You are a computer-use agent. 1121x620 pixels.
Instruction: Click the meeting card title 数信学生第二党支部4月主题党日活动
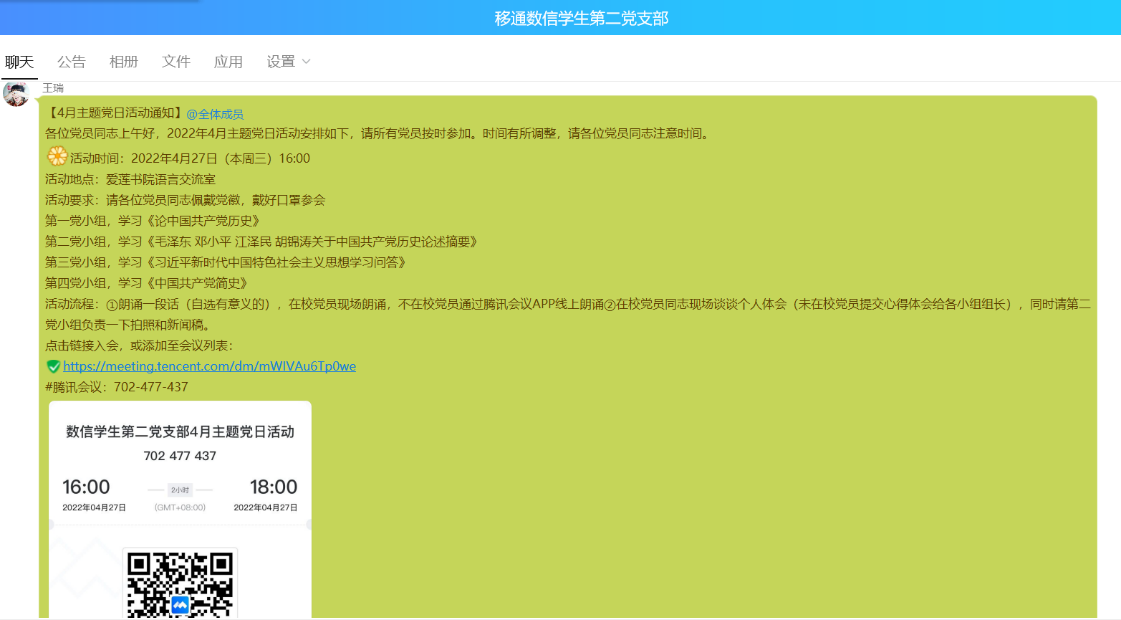tap(180, 432)
